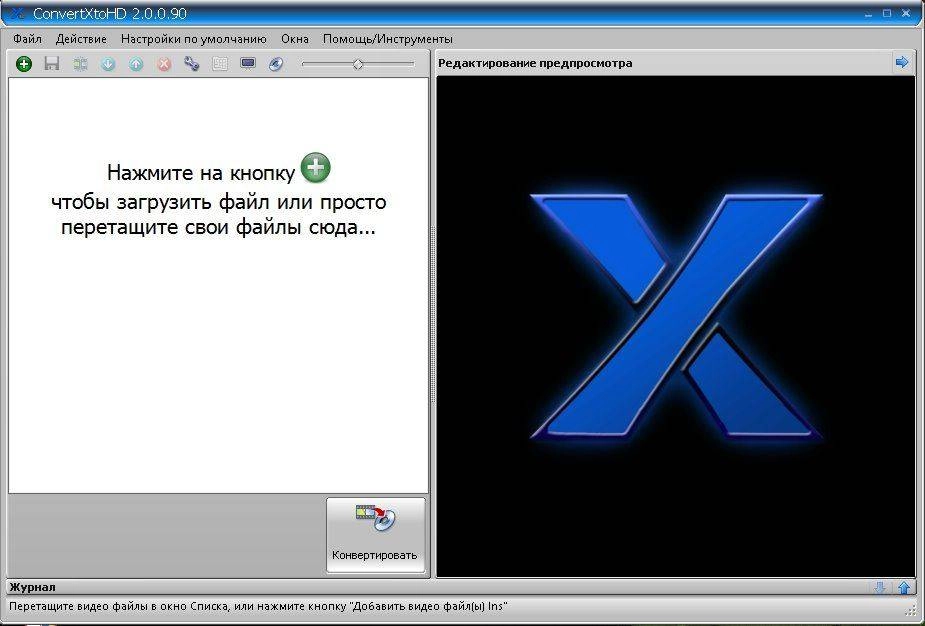Open the Файл menu
Viewport: 925px width, 626px height.
point(27,39)
